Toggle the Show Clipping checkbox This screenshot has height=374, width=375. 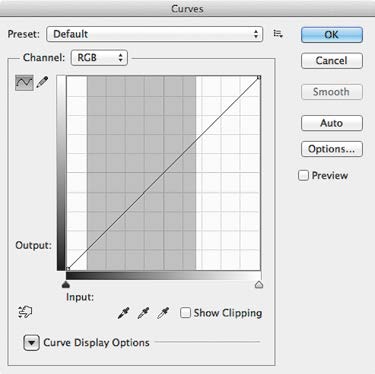click(185, 313)
